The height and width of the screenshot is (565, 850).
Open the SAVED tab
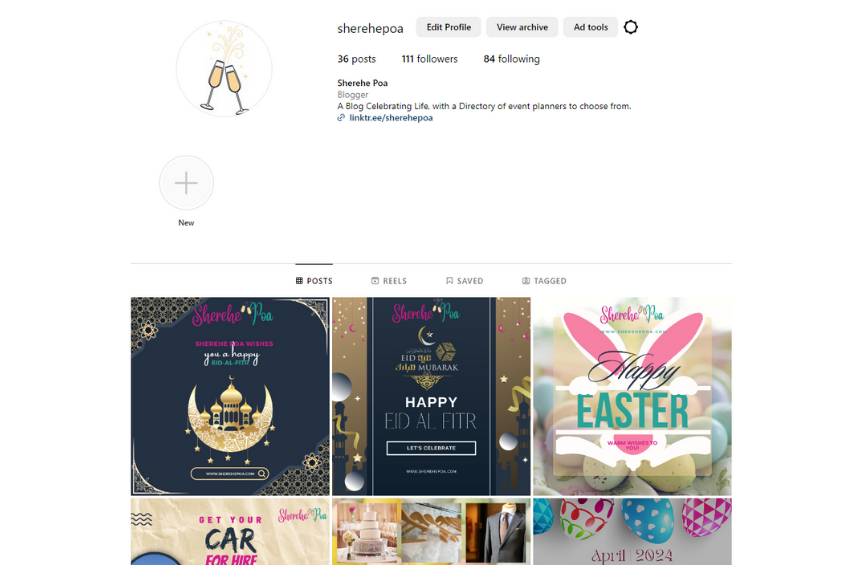pos(465,281)
